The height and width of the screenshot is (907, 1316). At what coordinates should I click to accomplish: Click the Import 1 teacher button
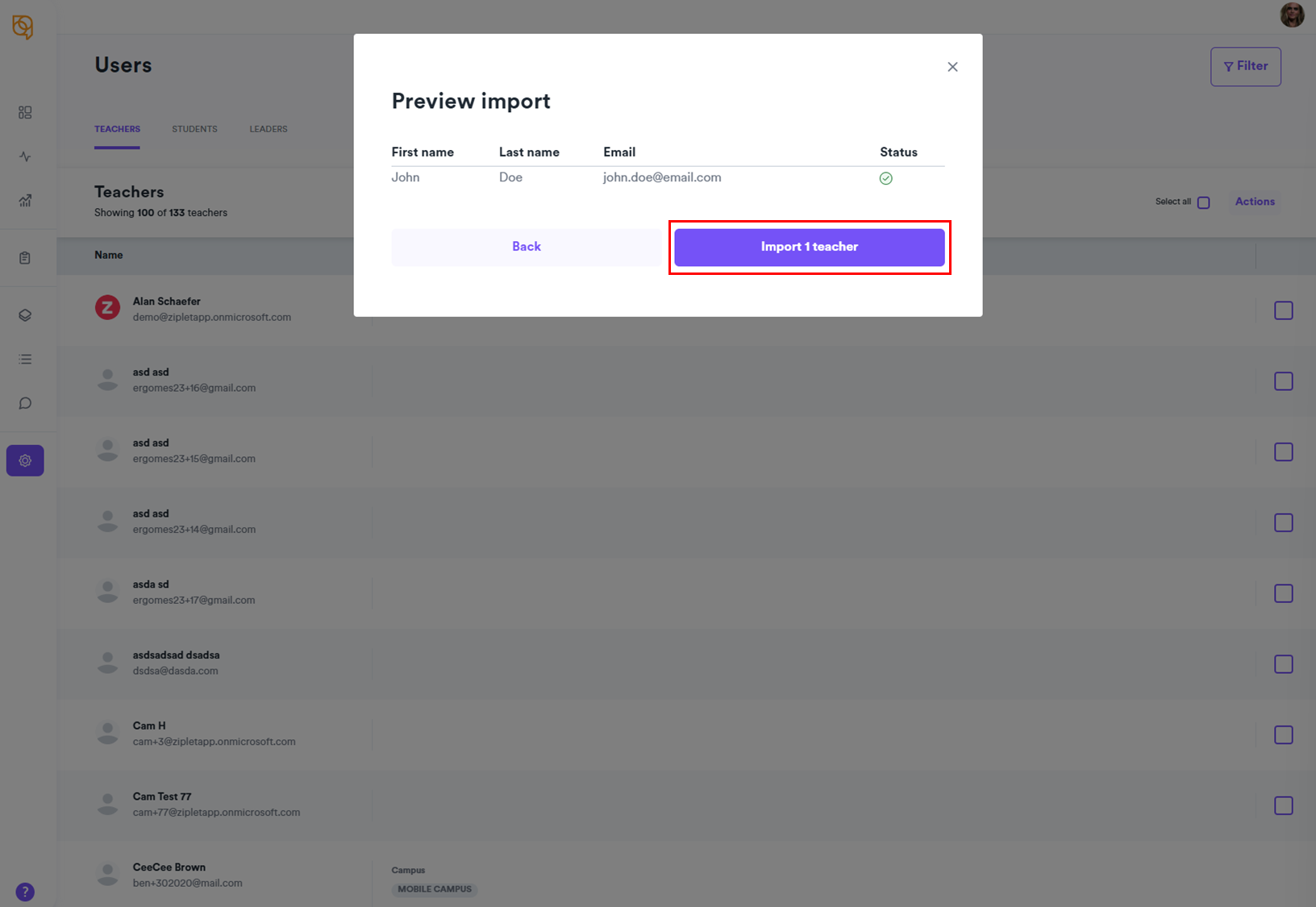[809, 247]
